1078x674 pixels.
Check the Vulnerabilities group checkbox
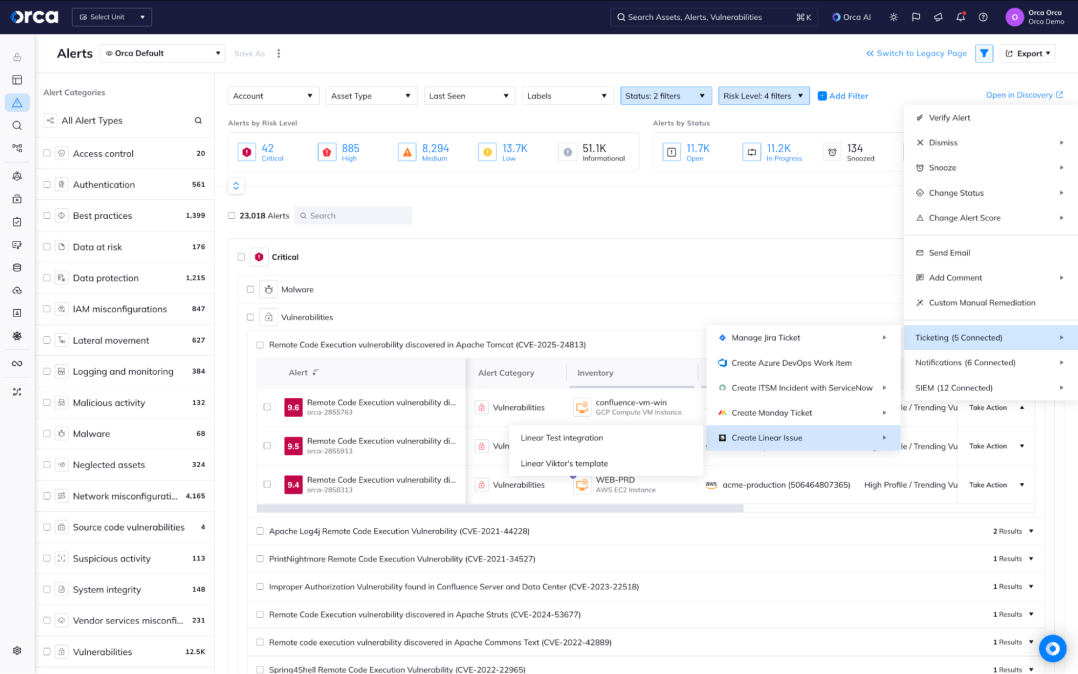point(250,317)
